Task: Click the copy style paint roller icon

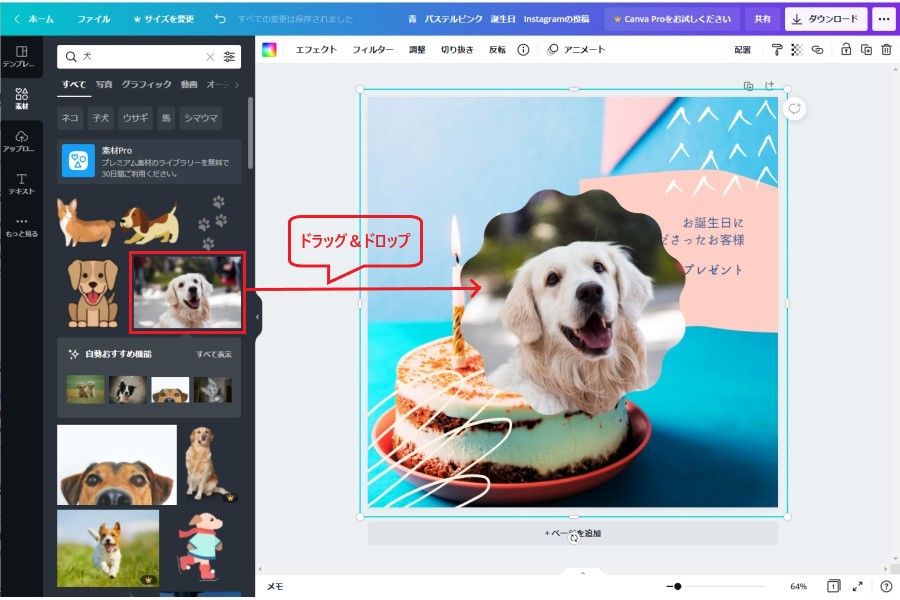Action: pyautogui.click(x=777, y=49)
